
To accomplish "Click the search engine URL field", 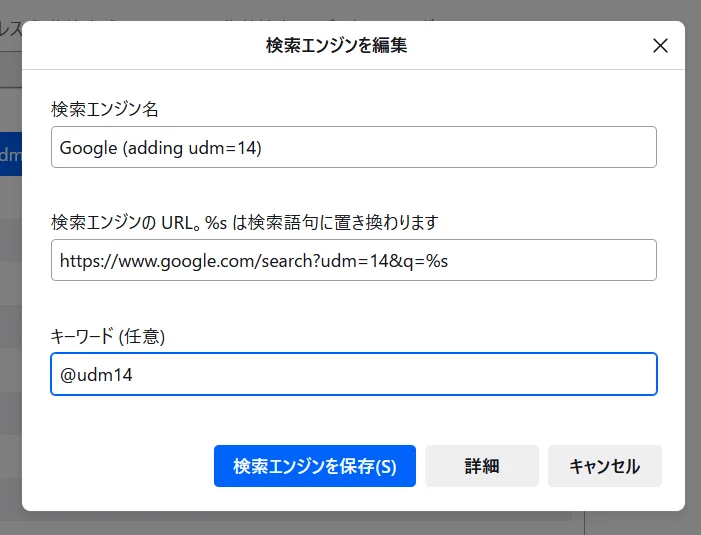I will pos(354,260).
